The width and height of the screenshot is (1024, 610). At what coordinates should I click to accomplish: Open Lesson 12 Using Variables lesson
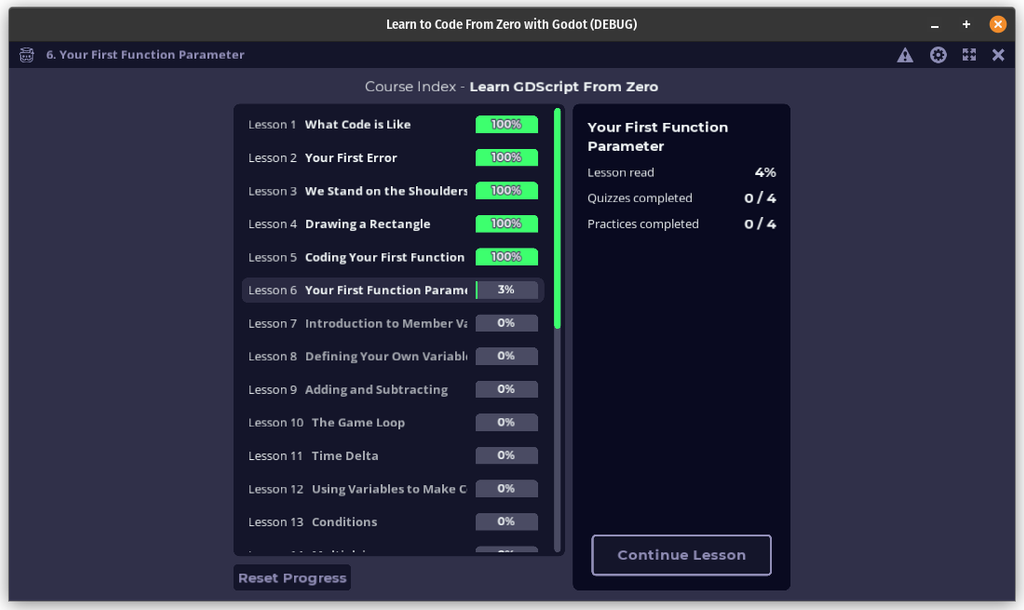click(393, 489)
